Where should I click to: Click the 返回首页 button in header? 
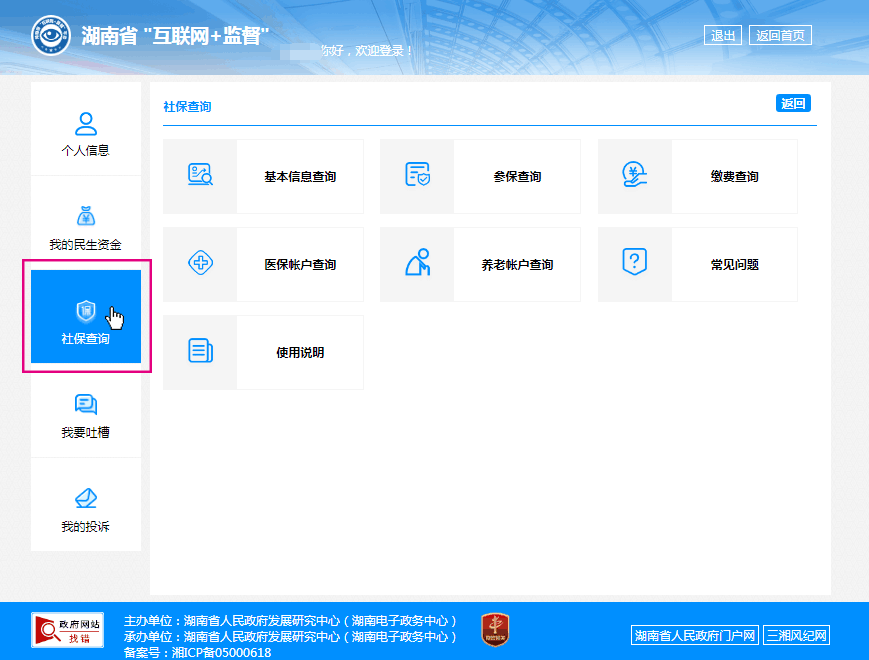point(780,36)
